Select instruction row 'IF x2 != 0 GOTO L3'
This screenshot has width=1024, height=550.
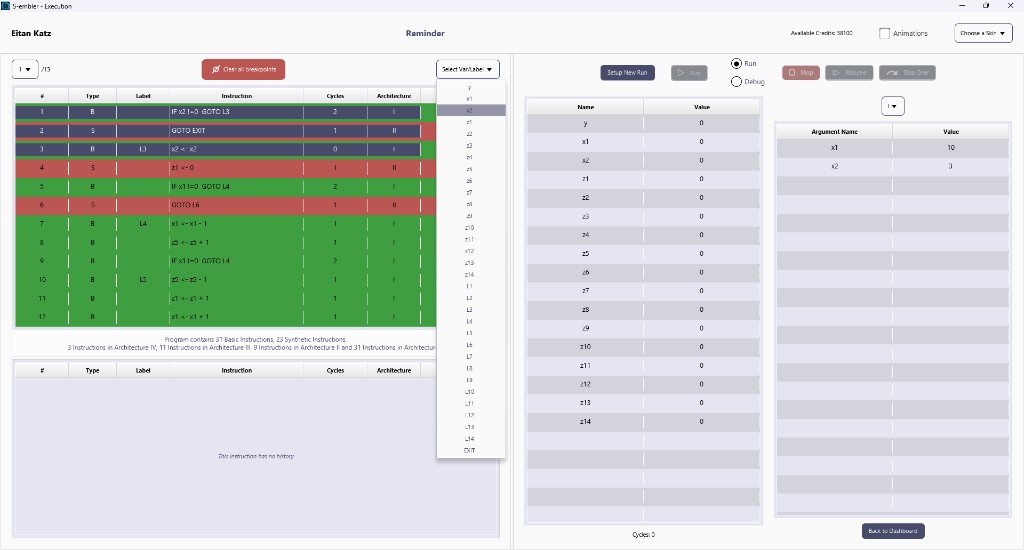[226, 112]
